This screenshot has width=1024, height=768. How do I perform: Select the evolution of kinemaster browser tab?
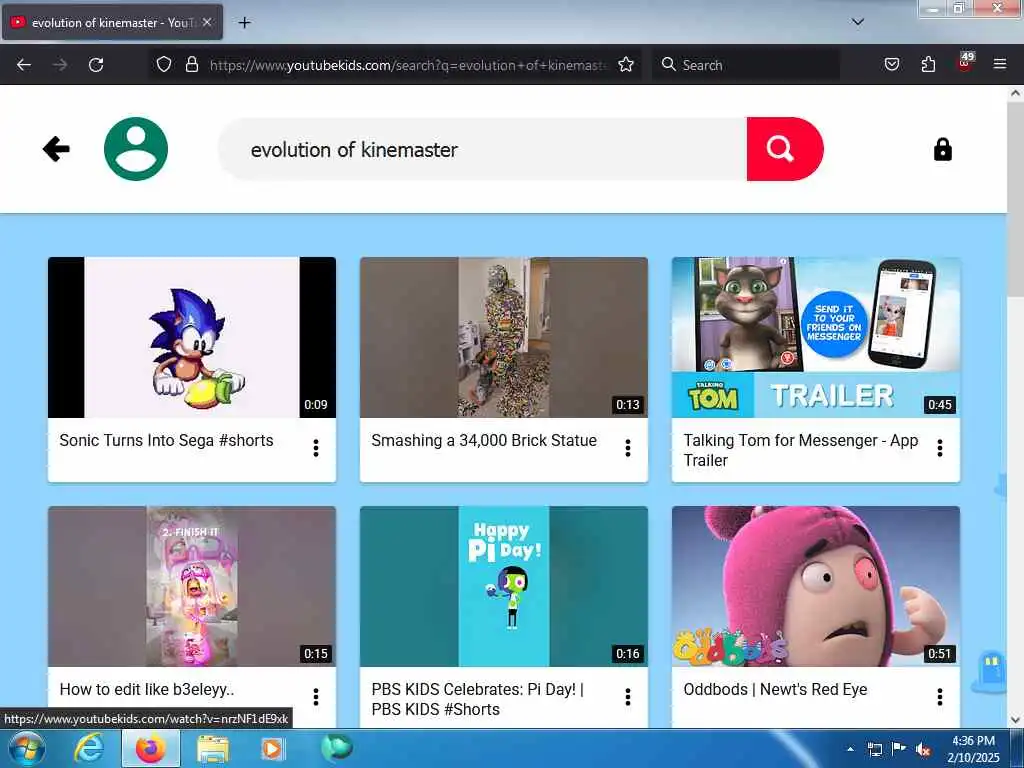112,22
